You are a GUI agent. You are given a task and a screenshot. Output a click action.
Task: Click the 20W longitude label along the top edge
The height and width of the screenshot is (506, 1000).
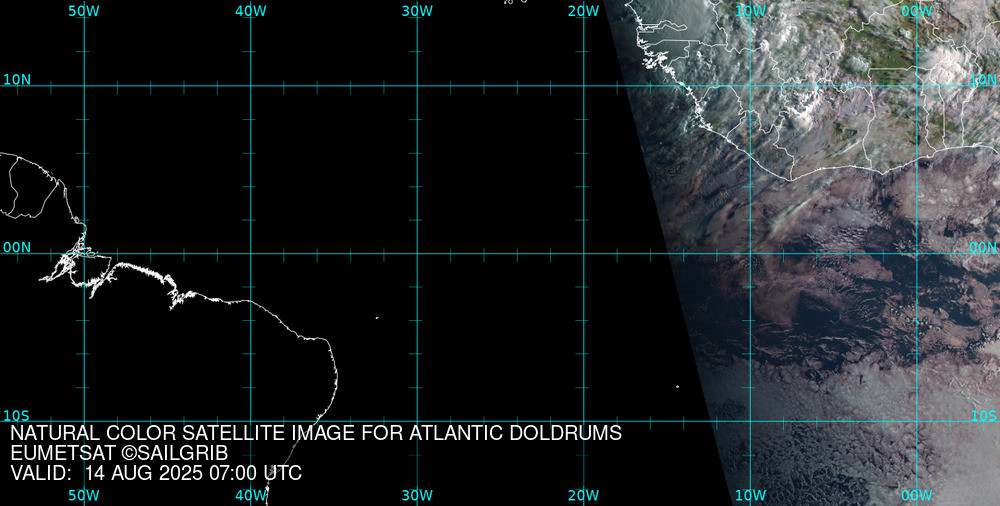pyautogui.click(x=584, y=11)
